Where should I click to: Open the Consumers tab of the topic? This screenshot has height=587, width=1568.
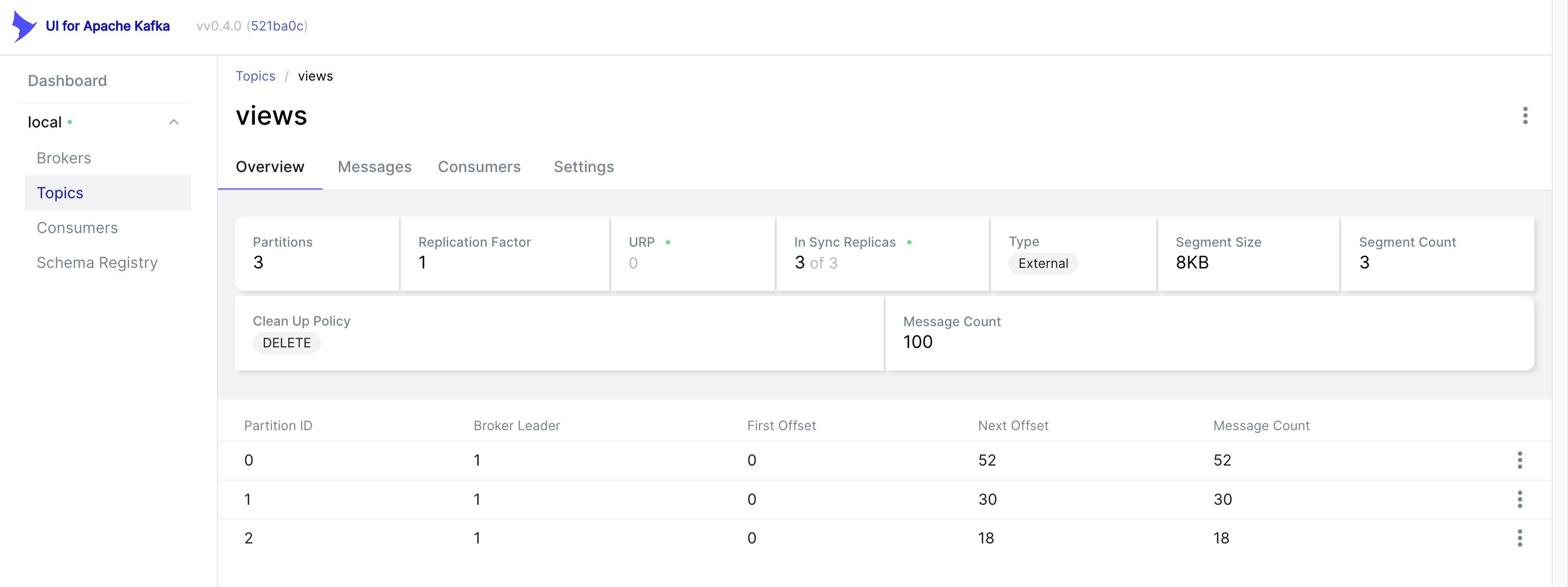pyautogui.click(x=479, y=167)
